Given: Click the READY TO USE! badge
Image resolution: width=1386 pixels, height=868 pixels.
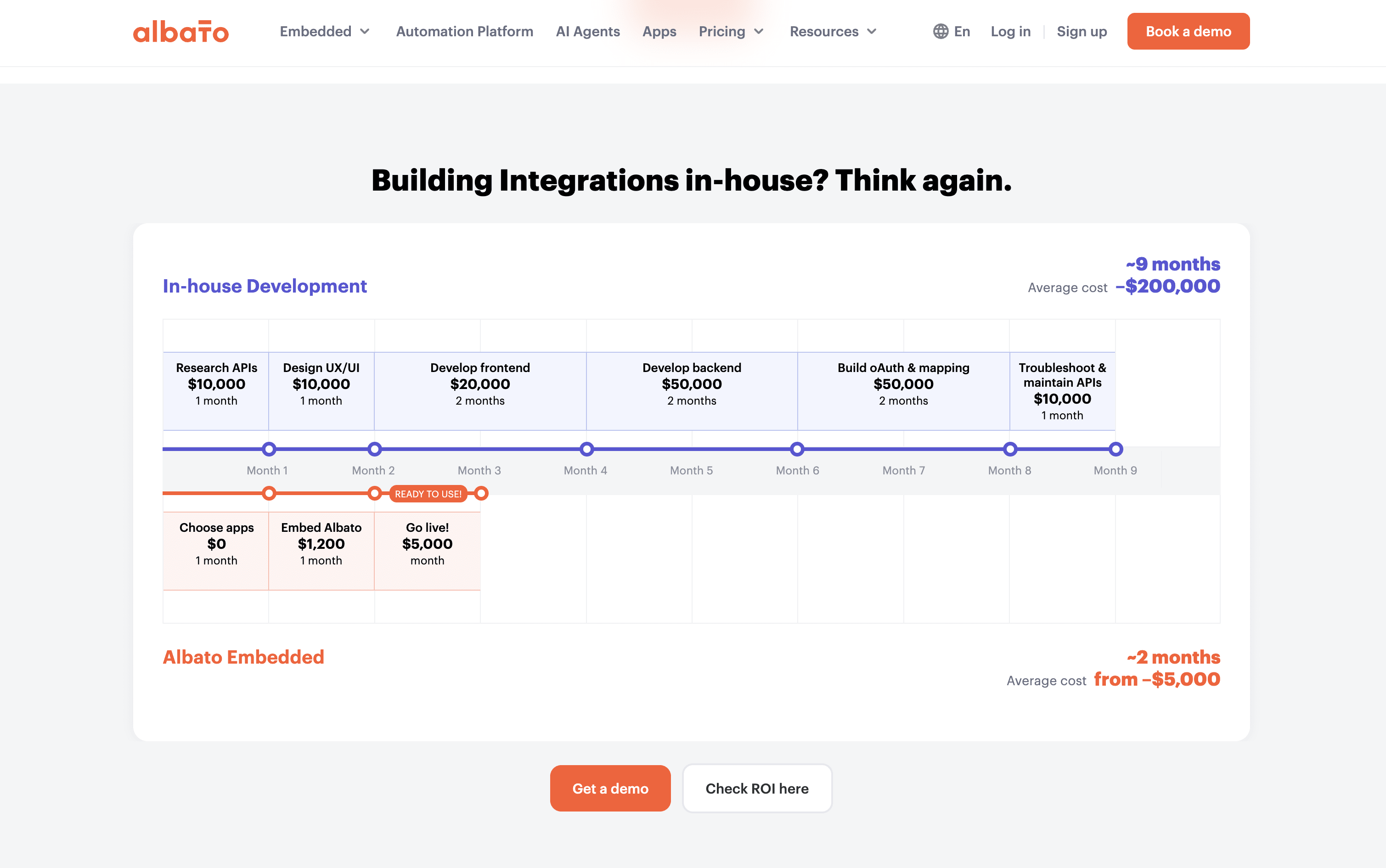Looking at the screenshot, I should click(x=428, y=494).
